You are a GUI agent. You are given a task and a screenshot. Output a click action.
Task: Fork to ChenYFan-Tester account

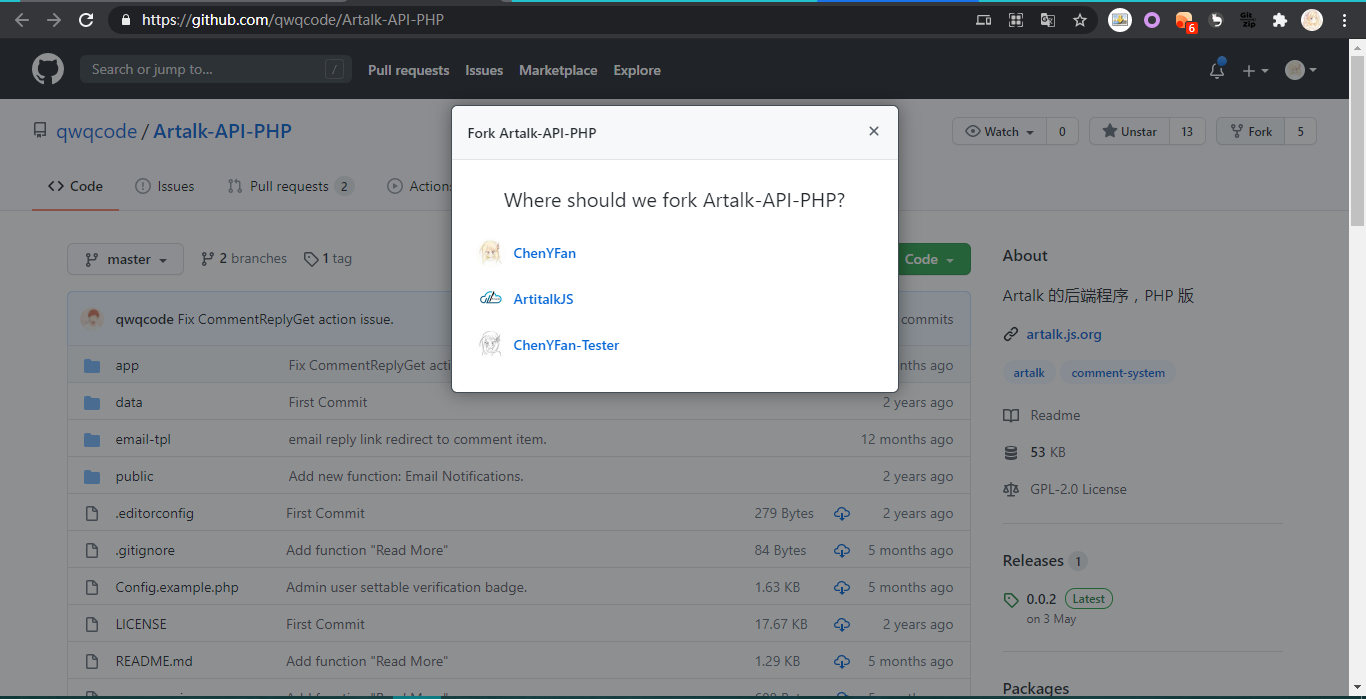pyautogui.click(x=566, y=345)
